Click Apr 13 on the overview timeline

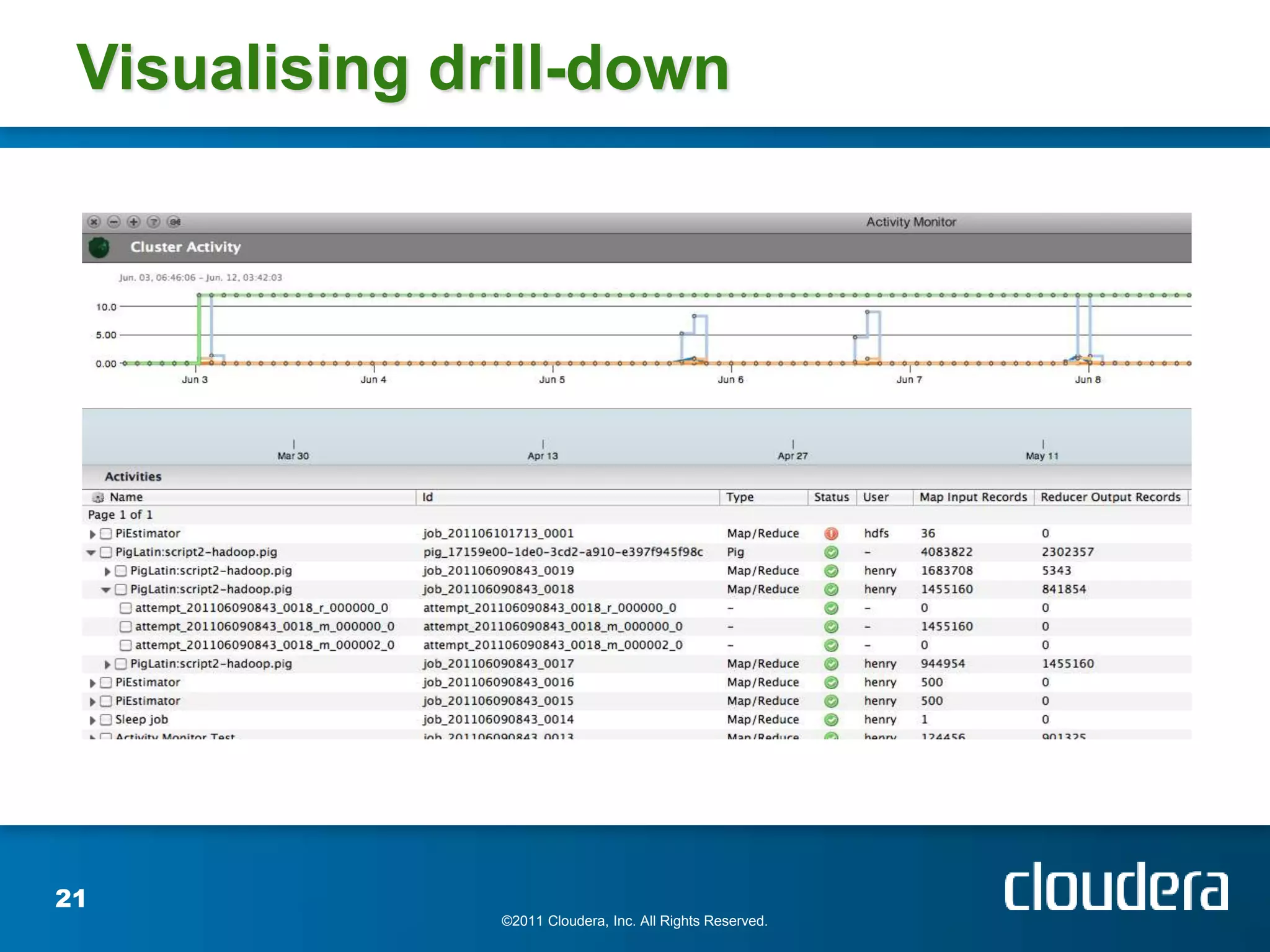point(543,456)
